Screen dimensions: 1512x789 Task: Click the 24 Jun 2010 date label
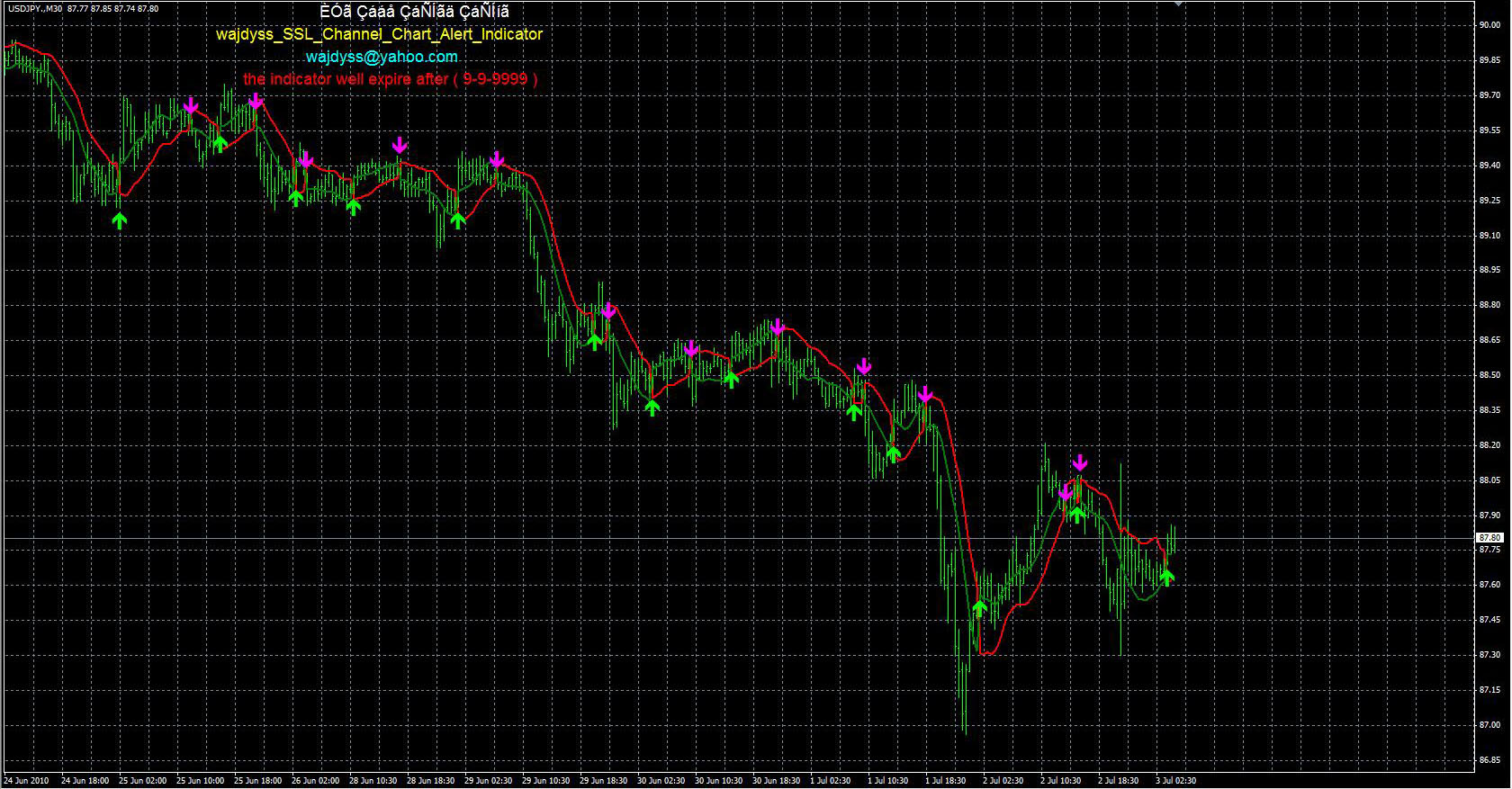pos(27,781)
